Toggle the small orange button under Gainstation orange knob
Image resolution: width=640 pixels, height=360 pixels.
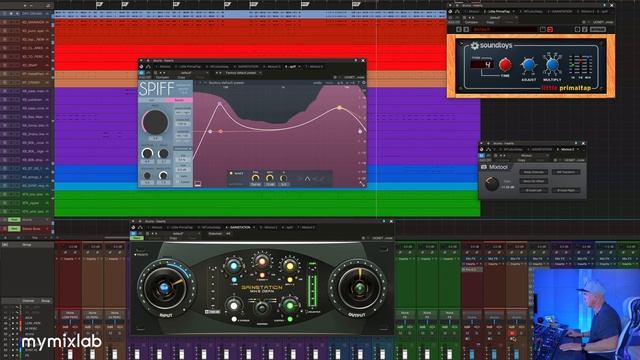point(262,276)
